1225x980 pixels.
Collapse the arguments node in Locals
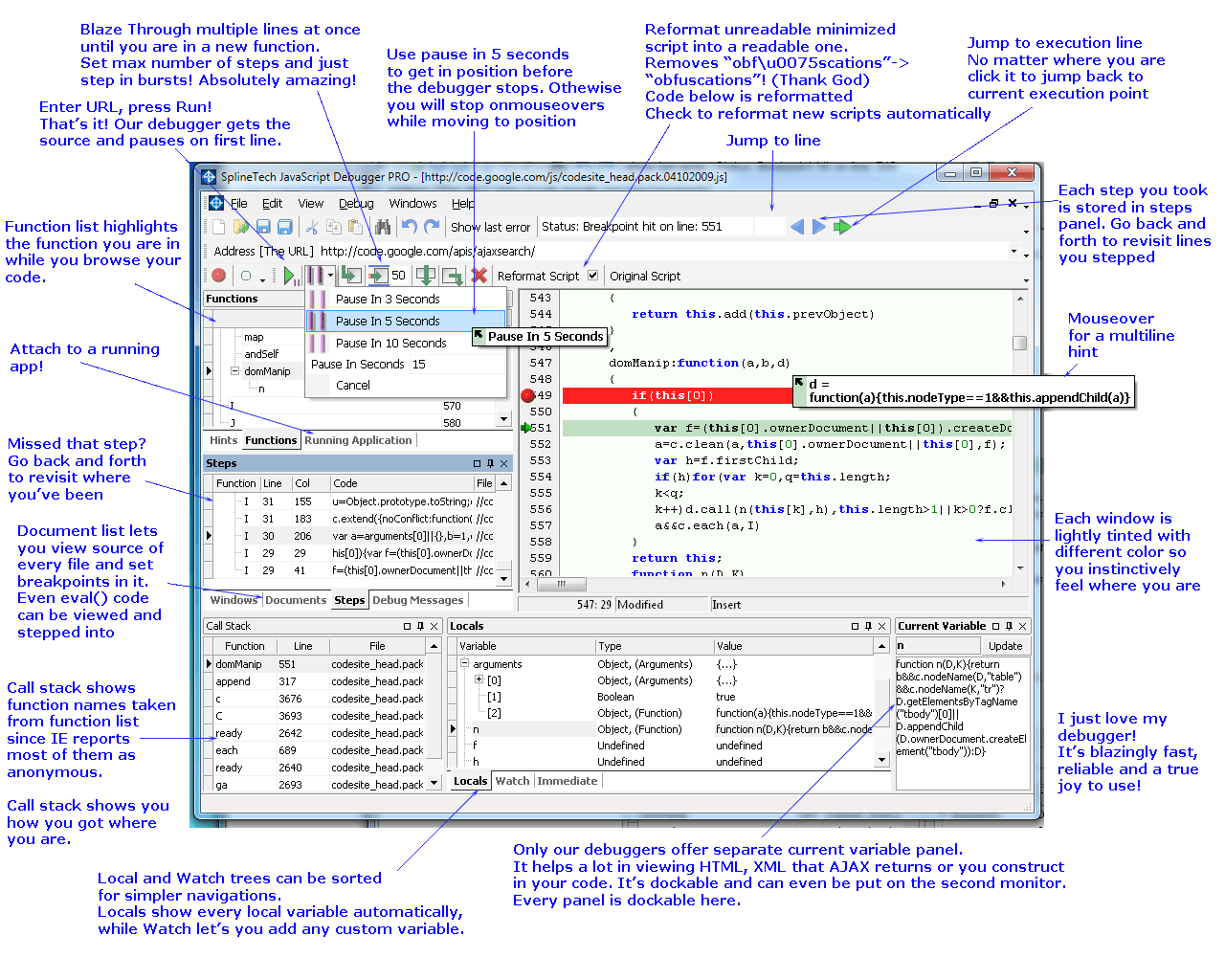(464, 664)
